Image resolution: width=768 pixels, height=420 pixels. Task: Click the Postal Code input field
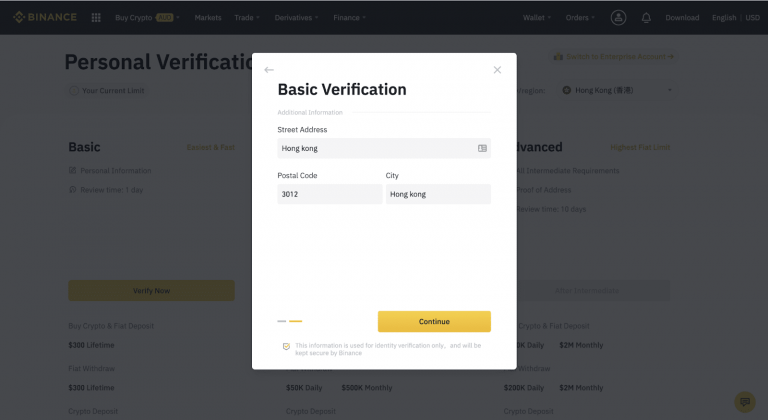[329, 194]
